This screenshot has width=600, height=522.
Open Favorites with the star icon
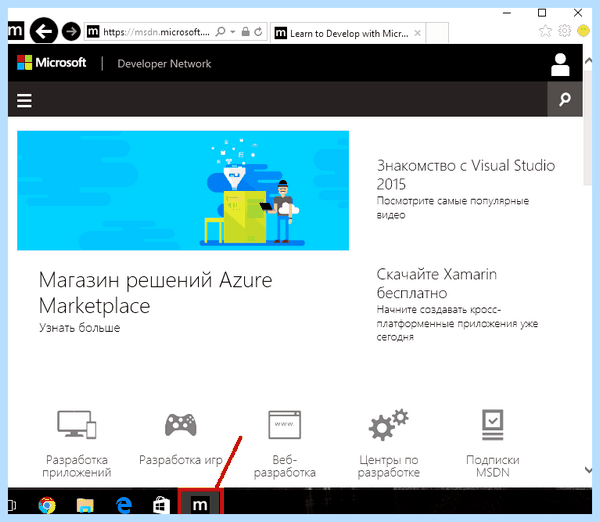click(x=545, y=31)
